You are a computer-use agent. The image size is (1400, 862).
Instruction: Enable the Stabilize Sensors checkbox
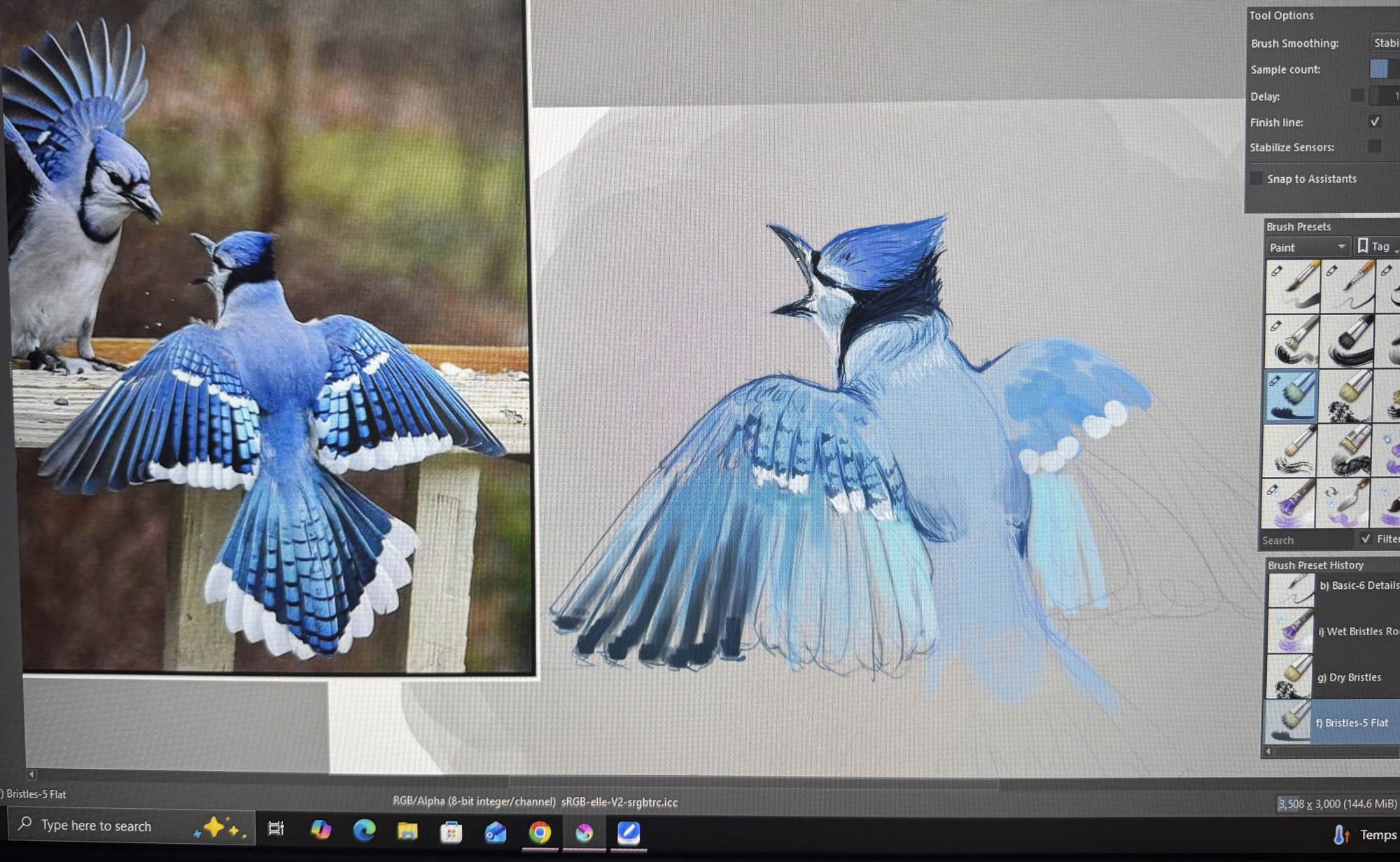click(x=1374, y=146)
